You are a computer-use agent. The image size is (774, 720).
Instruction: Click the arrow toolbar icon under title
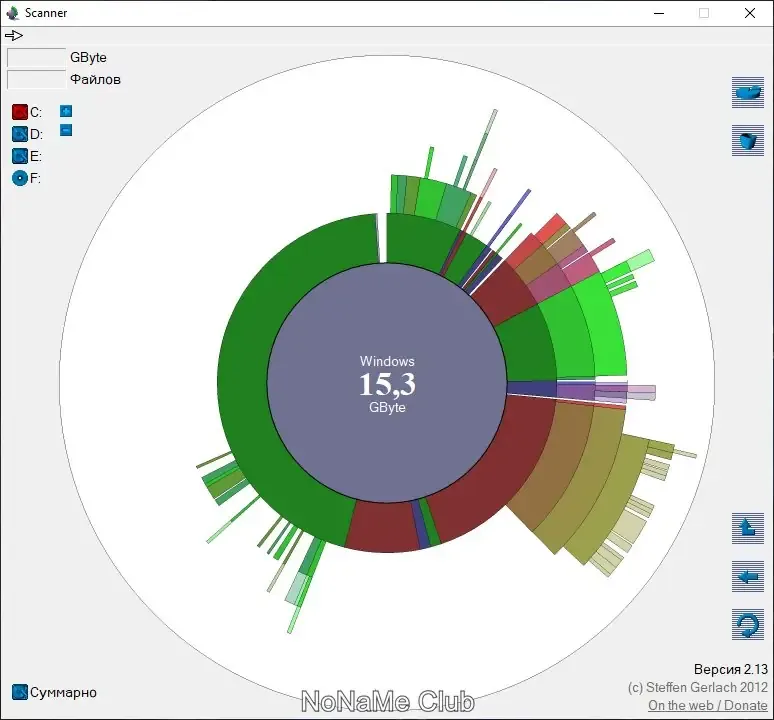tap(14, 35)
